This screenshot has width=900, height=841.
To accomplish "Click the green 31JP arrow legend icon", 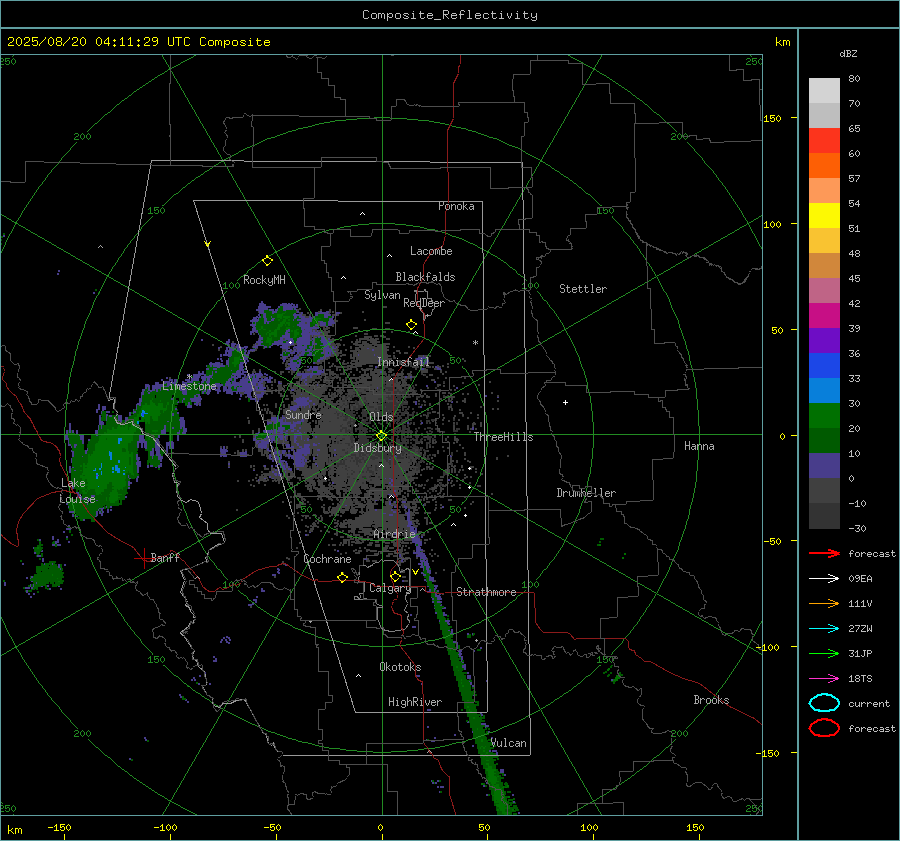I will (x=824, y=653).
